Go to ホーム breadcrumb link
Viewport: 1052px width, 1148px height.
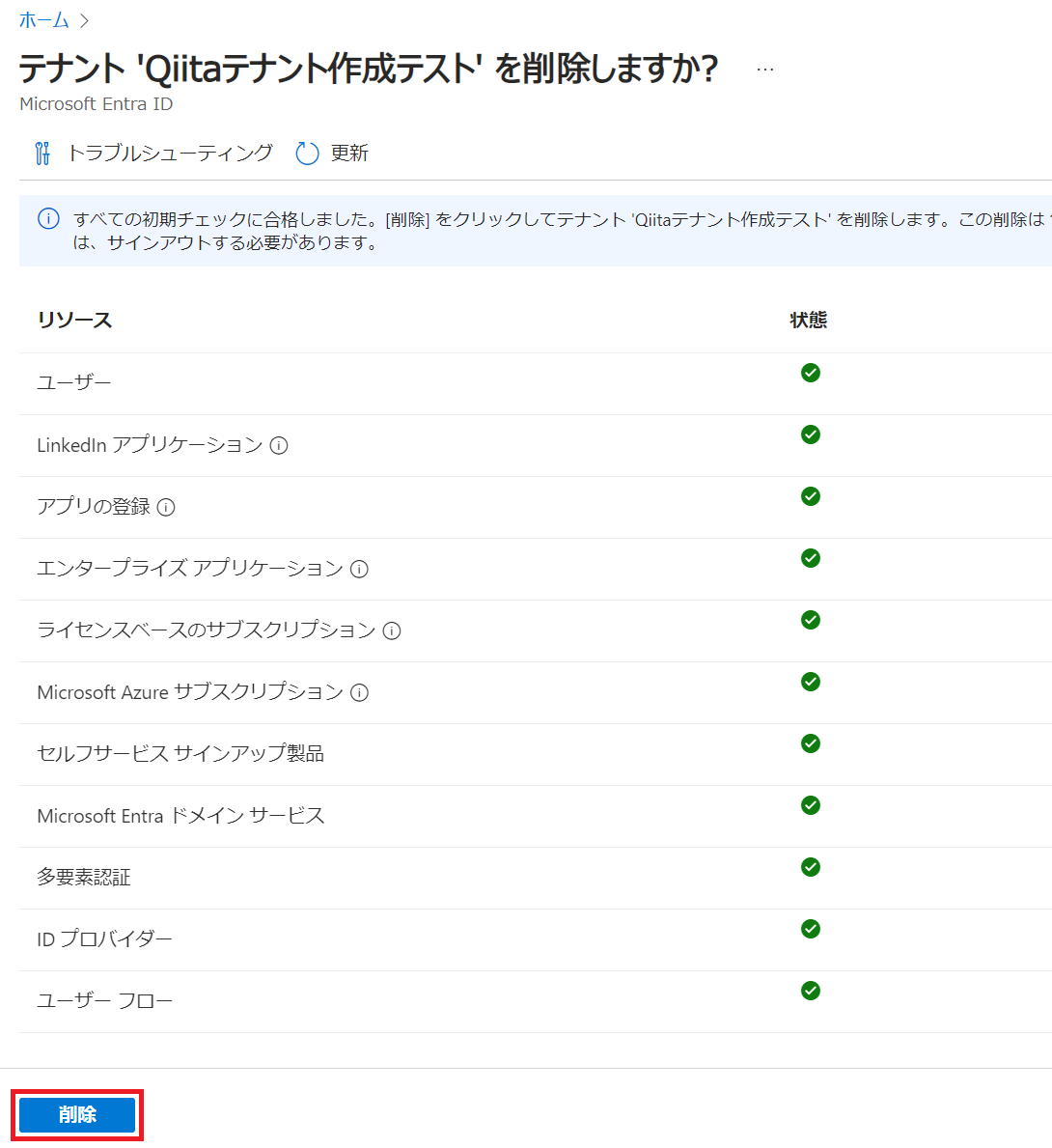click(x=44, y=19)
